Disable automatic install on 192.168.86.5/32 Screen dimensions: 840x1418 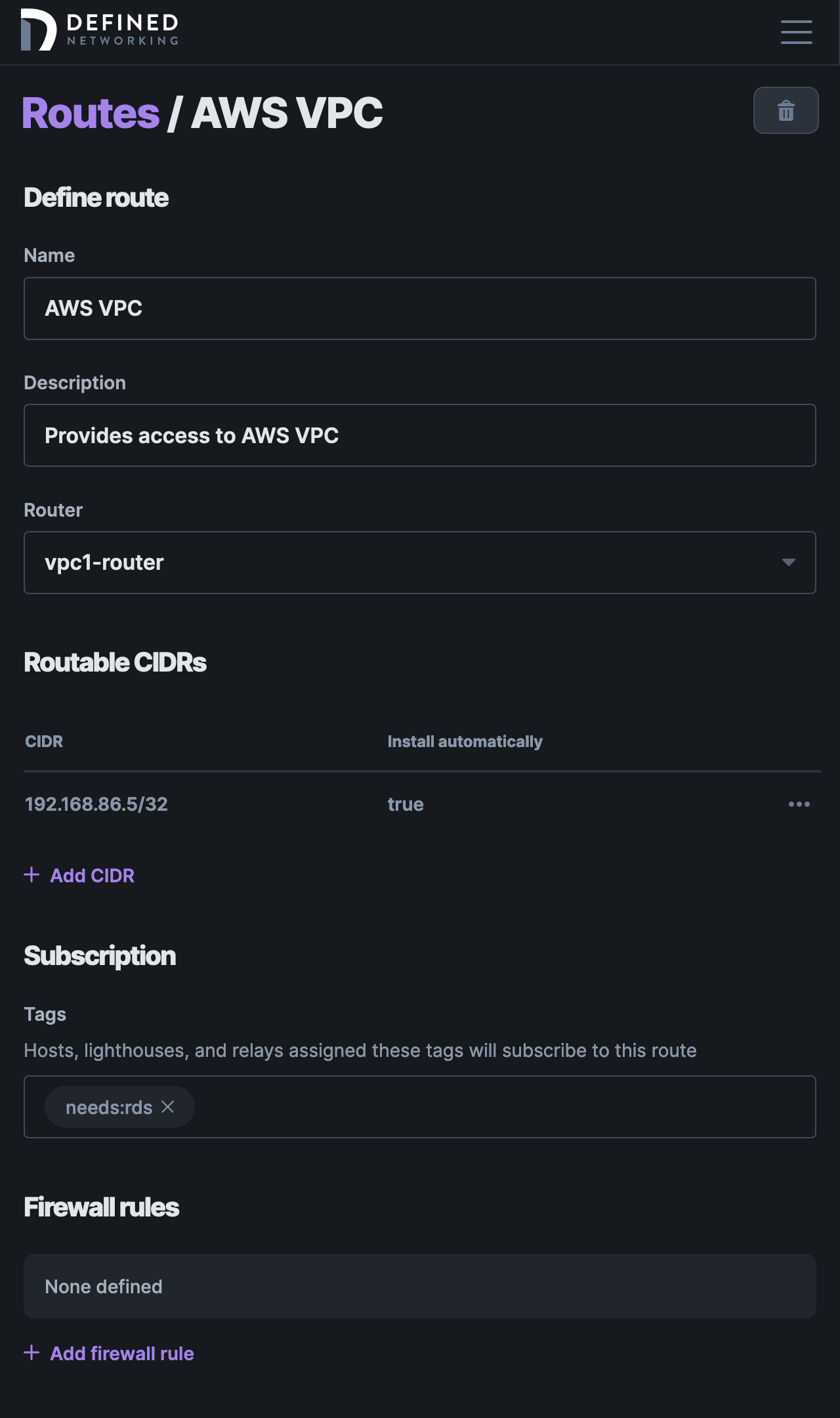click(x=405, y=804)
